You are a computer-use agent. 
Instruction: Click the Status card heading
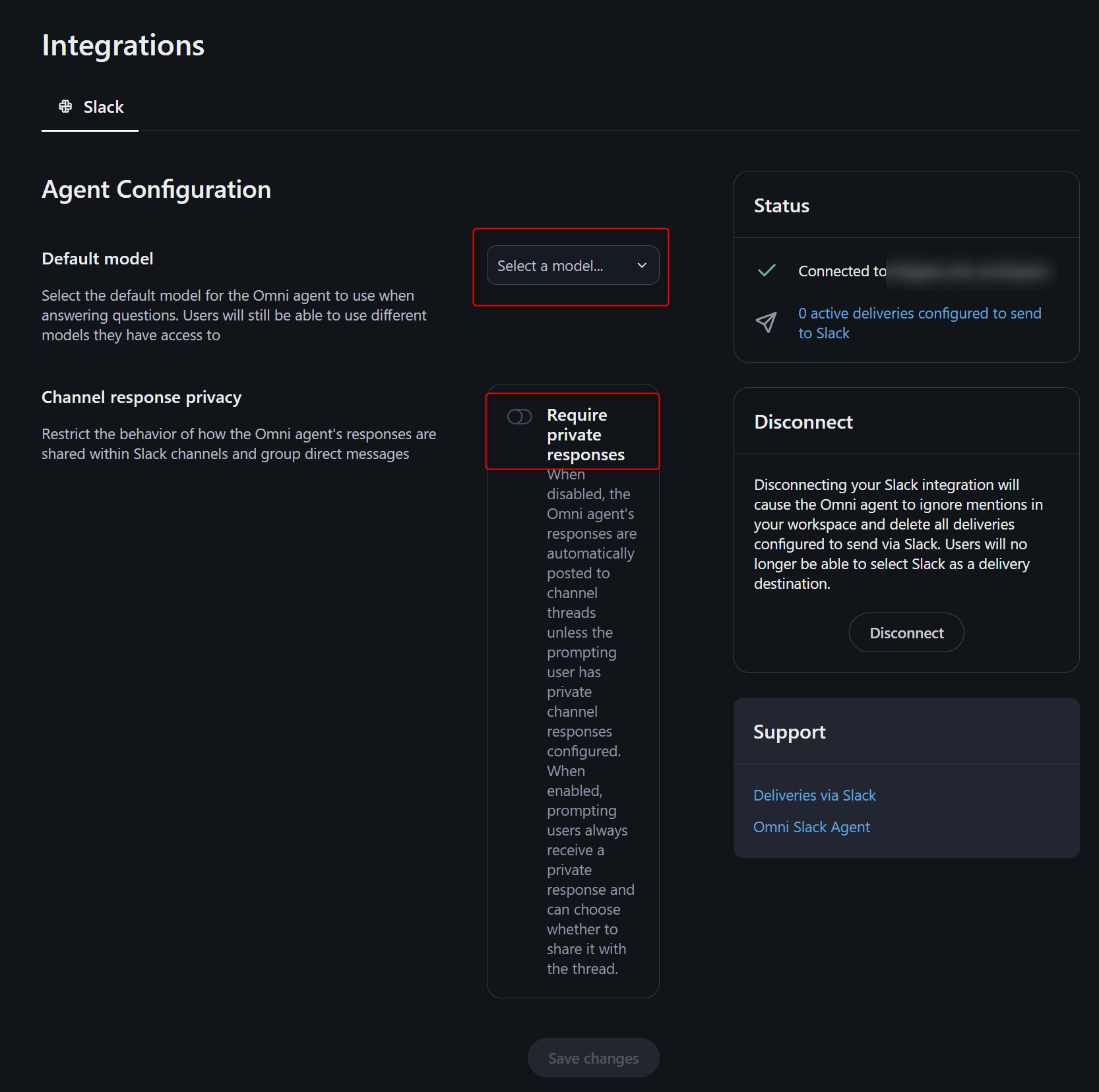click(x=782, y=206)
